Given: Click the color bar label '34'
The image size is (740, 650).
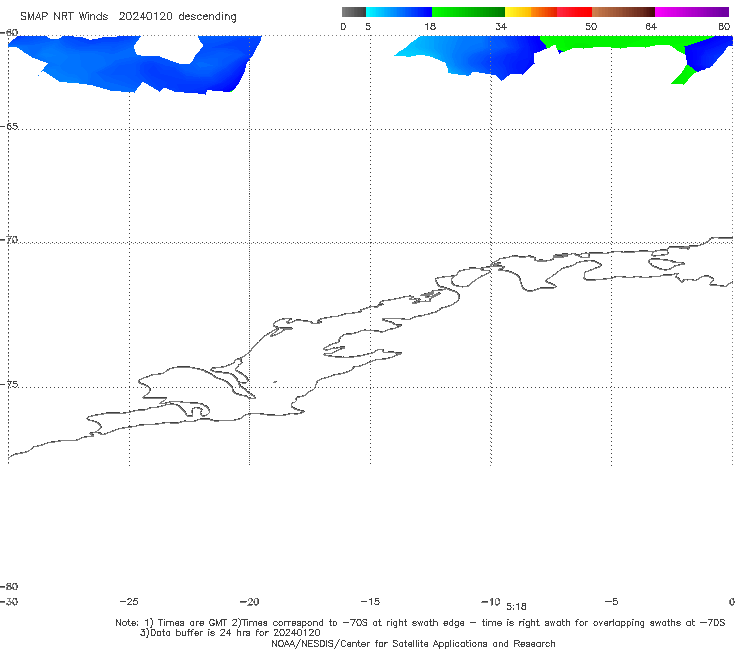Looking at the screenshot, I should pyautogui.click(x=501, y=26).
